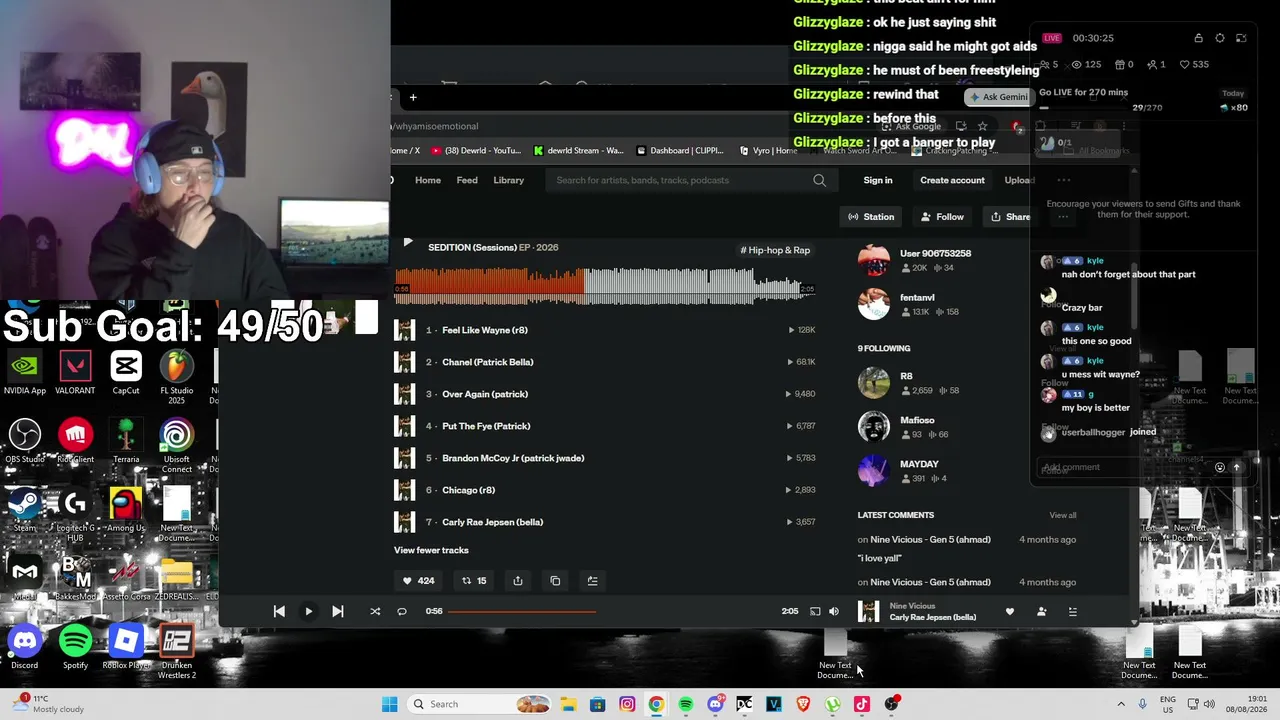Share the SEDITION EP

[517, 580]
